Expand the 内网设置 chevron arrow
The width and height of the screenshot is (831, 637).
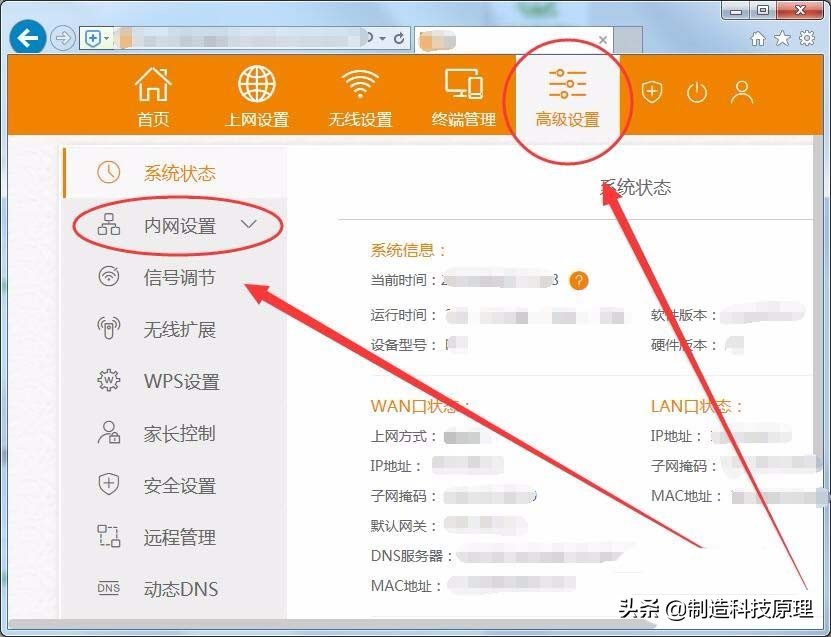[x=249, y=224]
